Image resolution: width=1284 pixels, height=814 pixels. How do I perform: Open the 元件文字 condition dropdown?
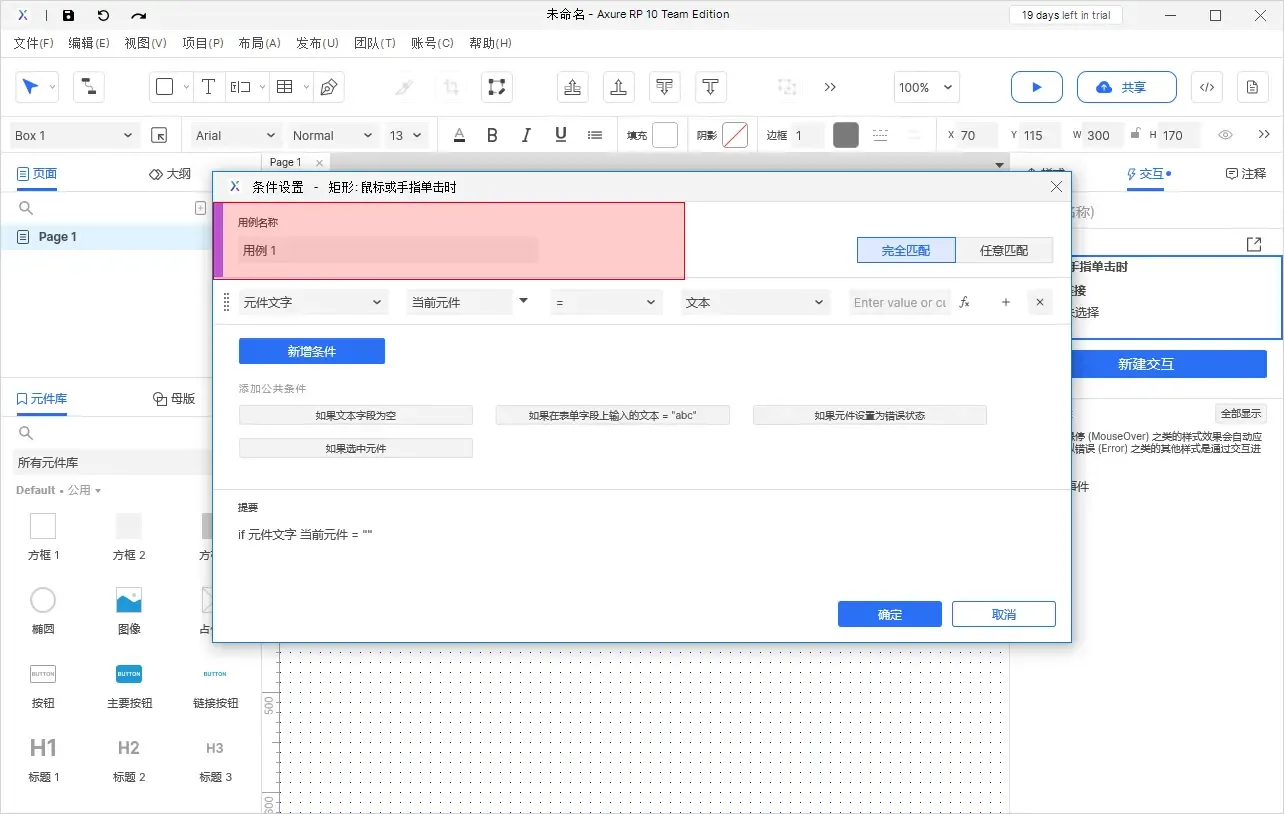[x=313, y=301]
